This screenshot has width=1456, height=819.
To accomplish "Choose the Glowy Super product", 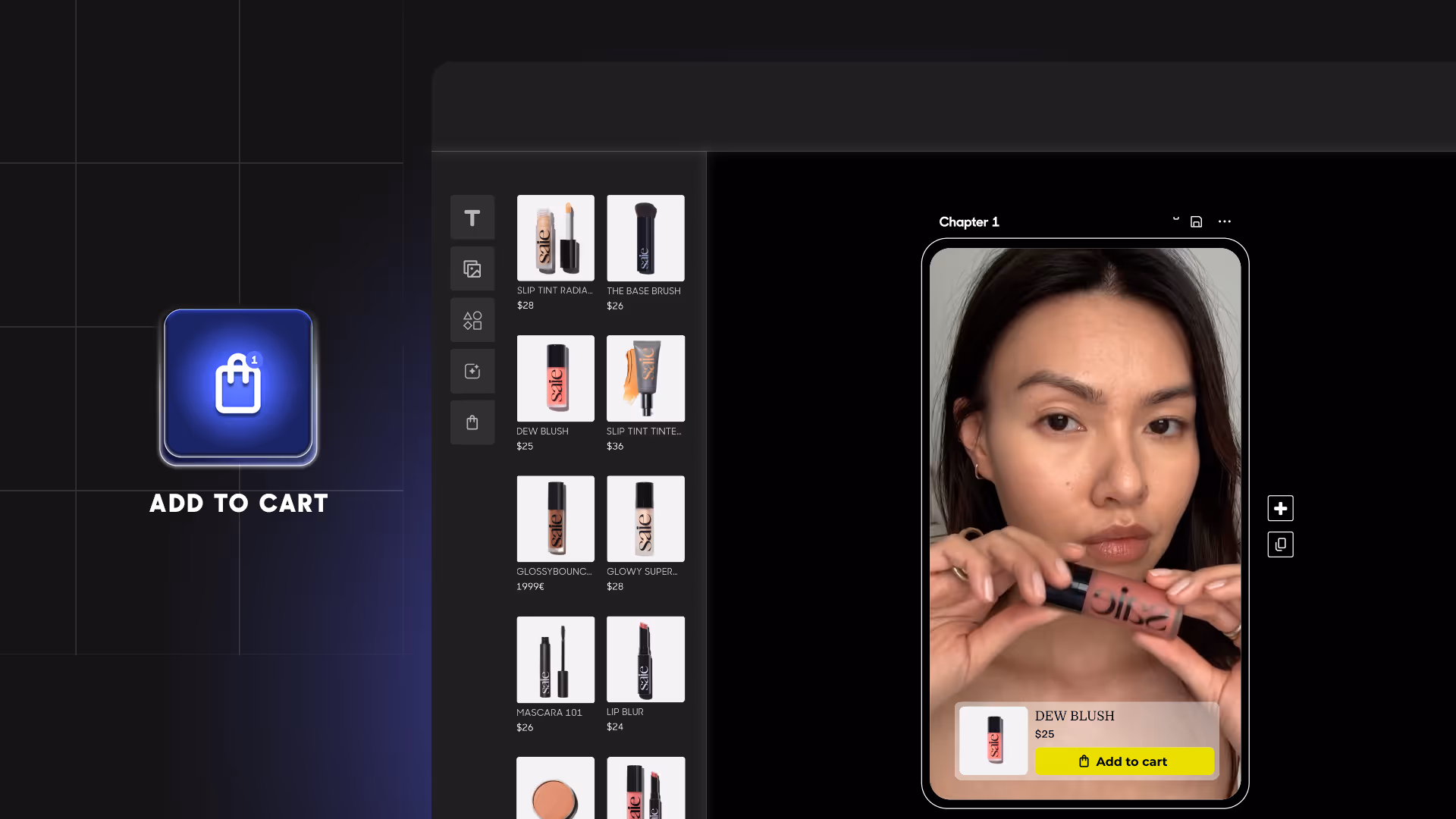I will 645,519.
